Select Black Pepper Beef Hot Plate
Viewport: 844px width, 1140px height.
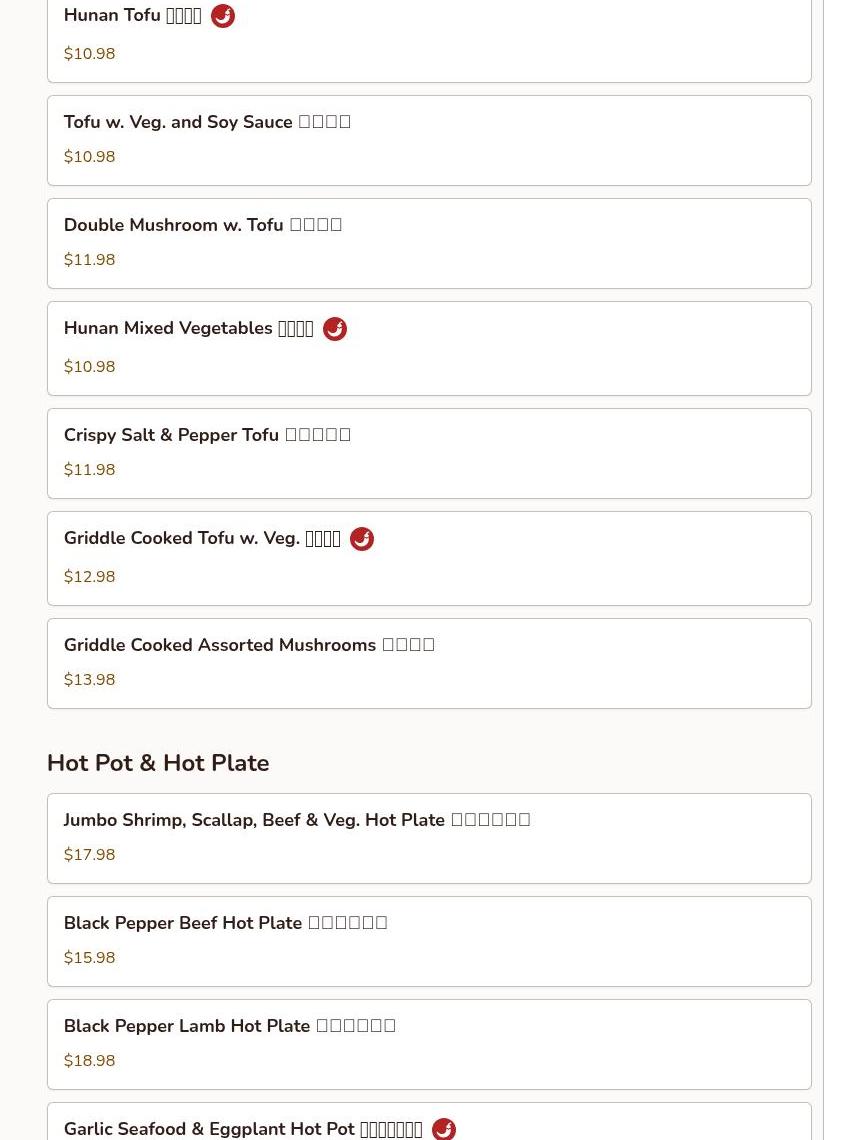coord(428,941)
